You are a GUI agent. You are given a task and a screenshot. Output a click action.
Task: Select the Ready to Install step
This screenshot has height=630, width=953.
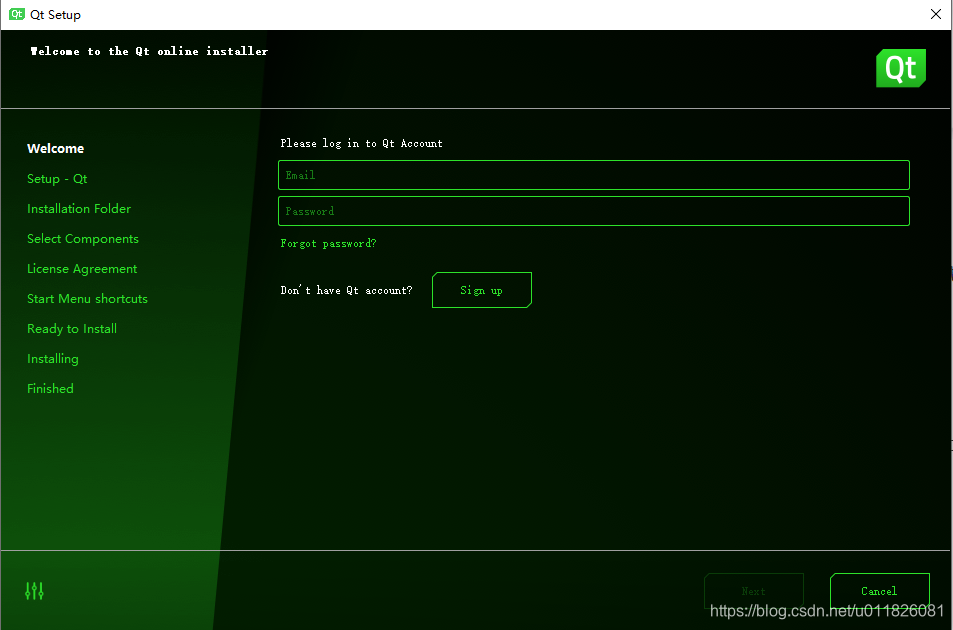coord(72,329)
